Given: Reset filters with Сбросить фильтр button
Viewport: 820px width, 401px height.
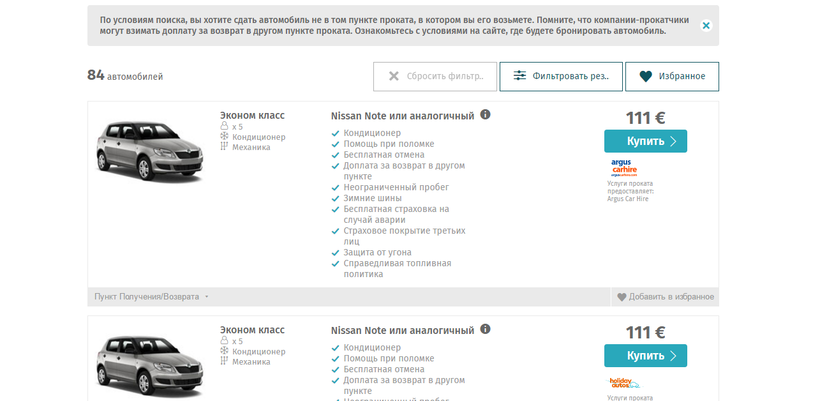Looking at the screenshot, I should [436, 76].
